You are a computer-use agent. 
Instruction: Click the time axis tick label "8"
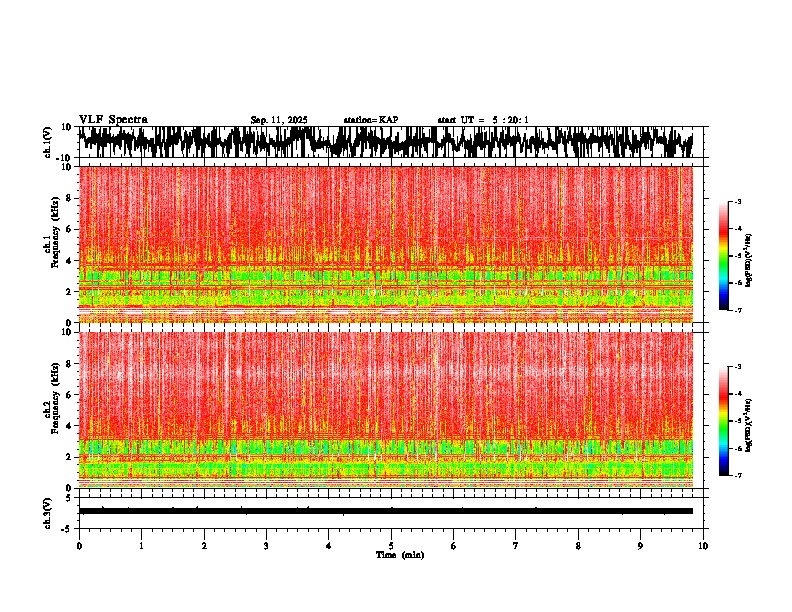coord(578,546)
